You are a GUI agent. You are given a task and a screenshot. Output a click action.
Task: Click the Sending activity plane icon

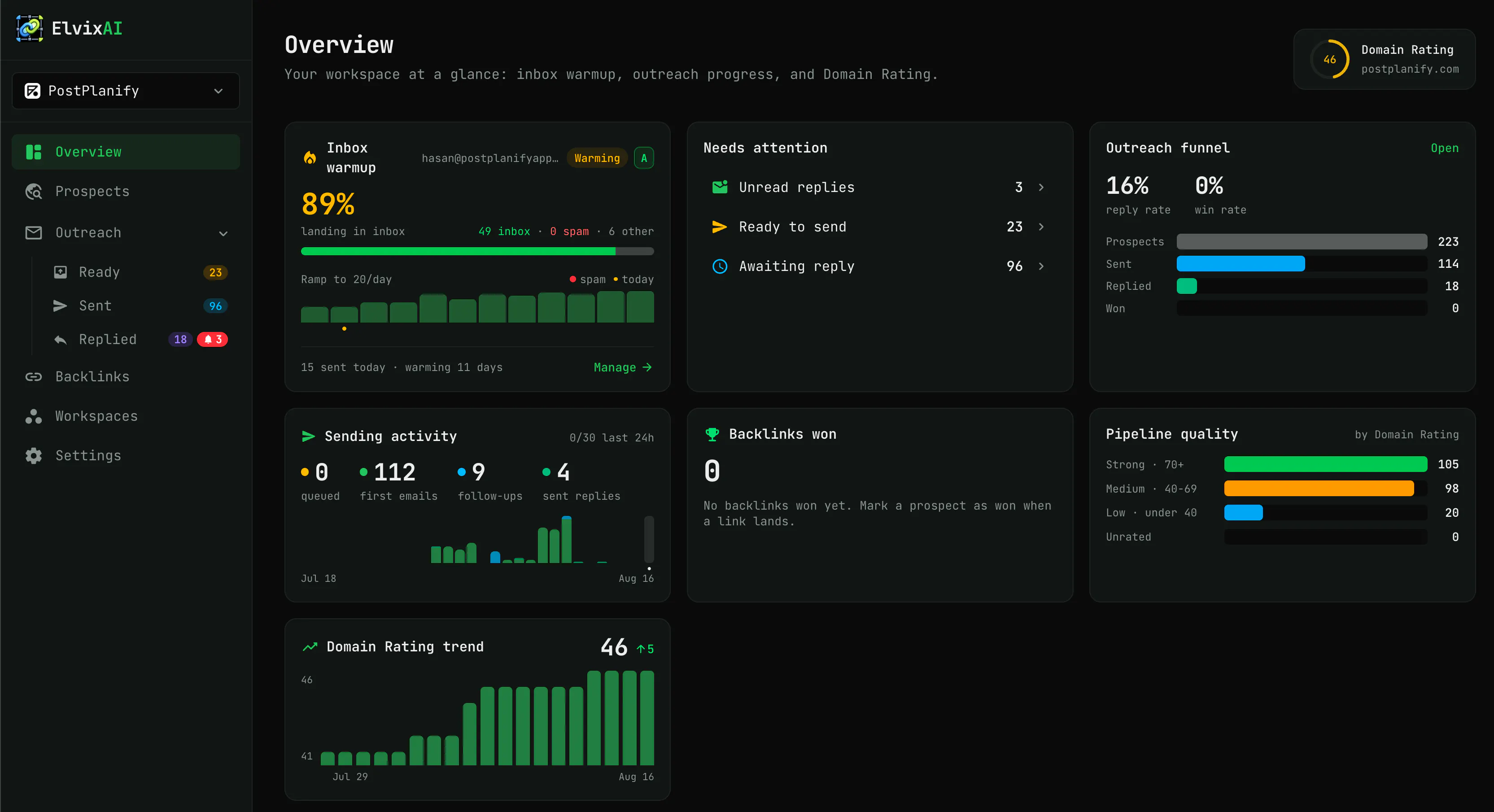pos(309,436)
